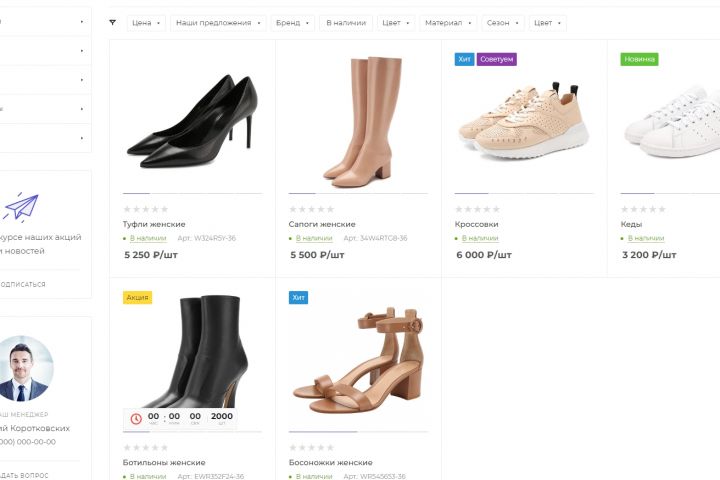Open the Материал filter menu
This screenshot has width=720, height=480.
(447, 22)
